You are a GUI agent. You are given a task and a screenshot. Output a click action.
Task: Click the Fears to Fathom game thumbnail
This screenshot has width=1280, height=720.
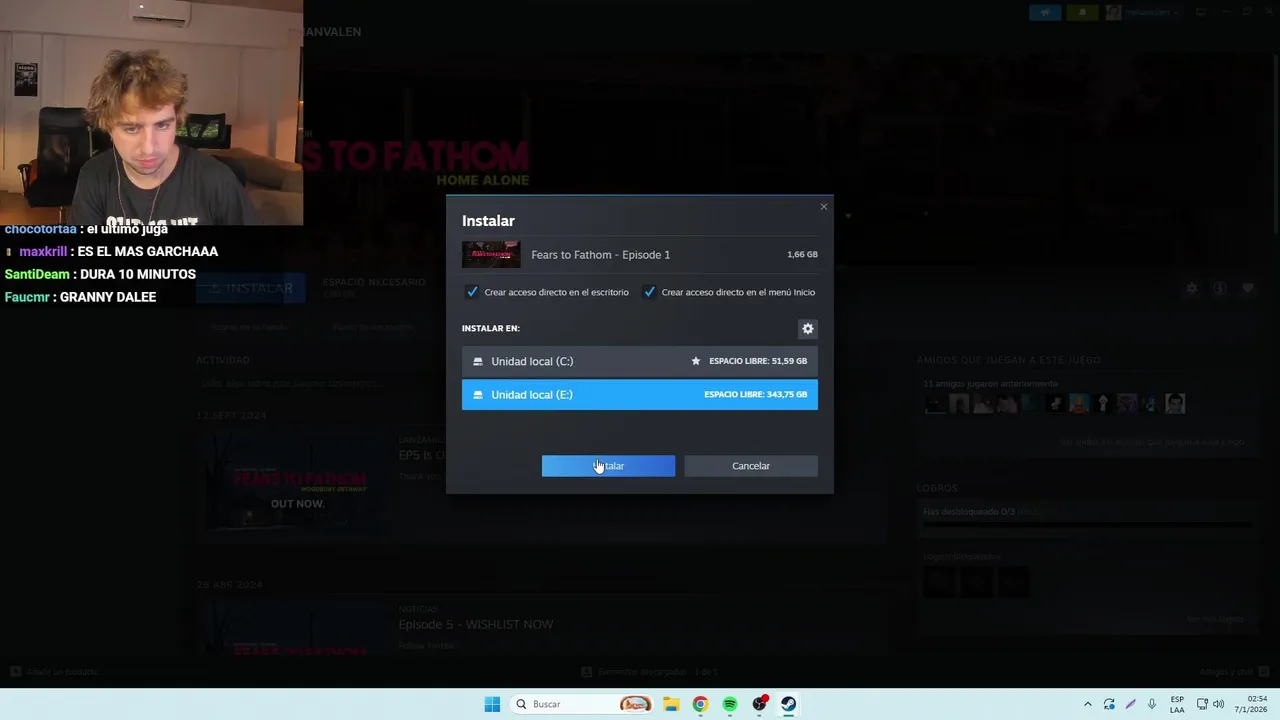491,254
